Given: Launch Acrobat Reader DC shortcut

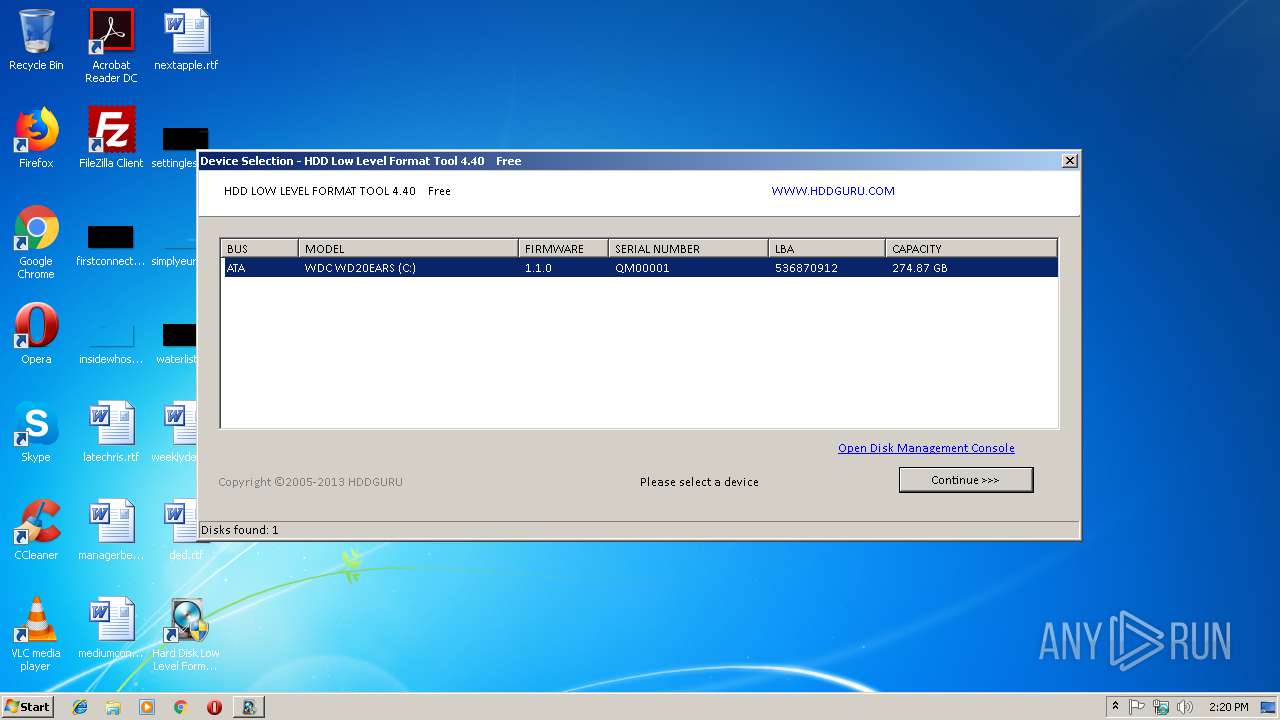Looking at the screenshot, I should coord(111,45).
